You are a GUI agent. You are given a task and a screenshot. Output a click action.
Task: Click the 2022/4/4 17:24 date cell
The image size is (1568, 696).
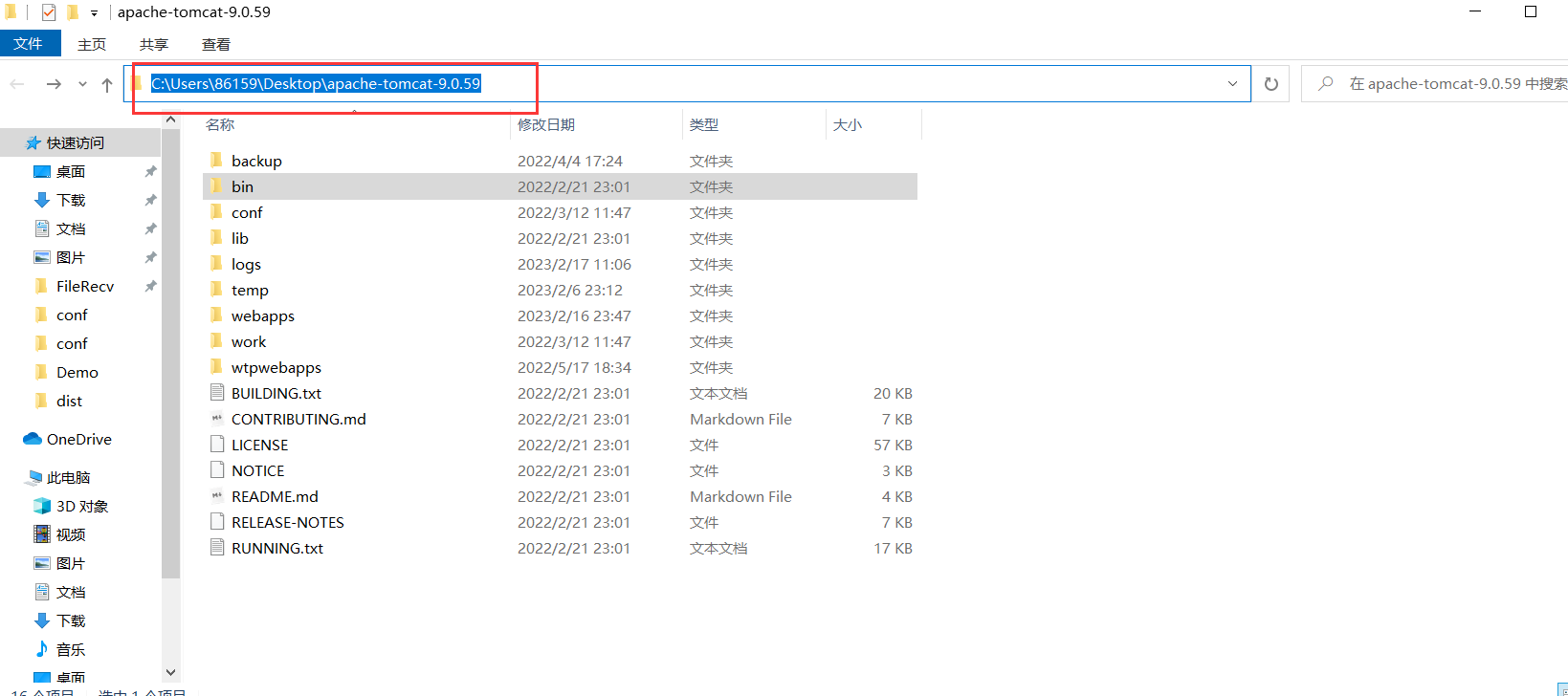pyautogui.click(x=570, y=161)
